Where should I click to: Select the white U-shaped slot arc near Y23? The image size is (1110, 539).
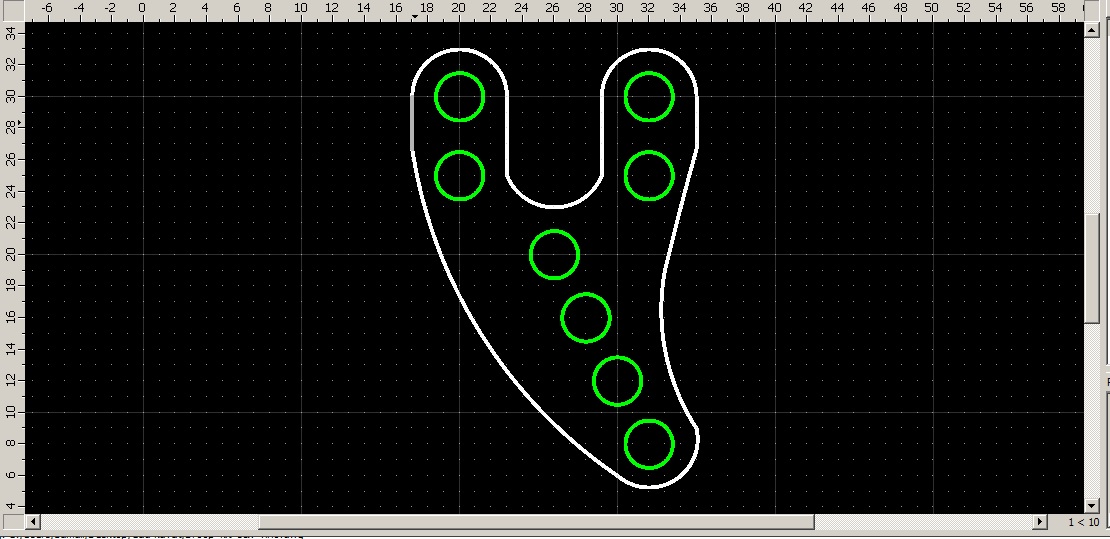554,206
